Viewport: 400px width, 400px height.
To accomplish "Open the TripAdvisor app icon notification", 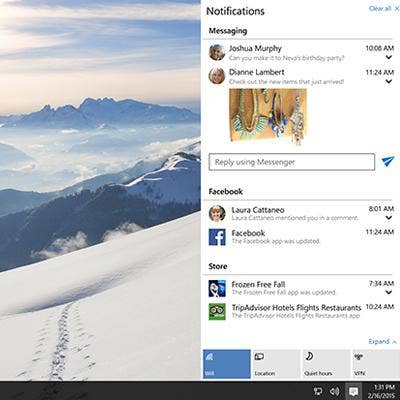I will pos(217,312).
